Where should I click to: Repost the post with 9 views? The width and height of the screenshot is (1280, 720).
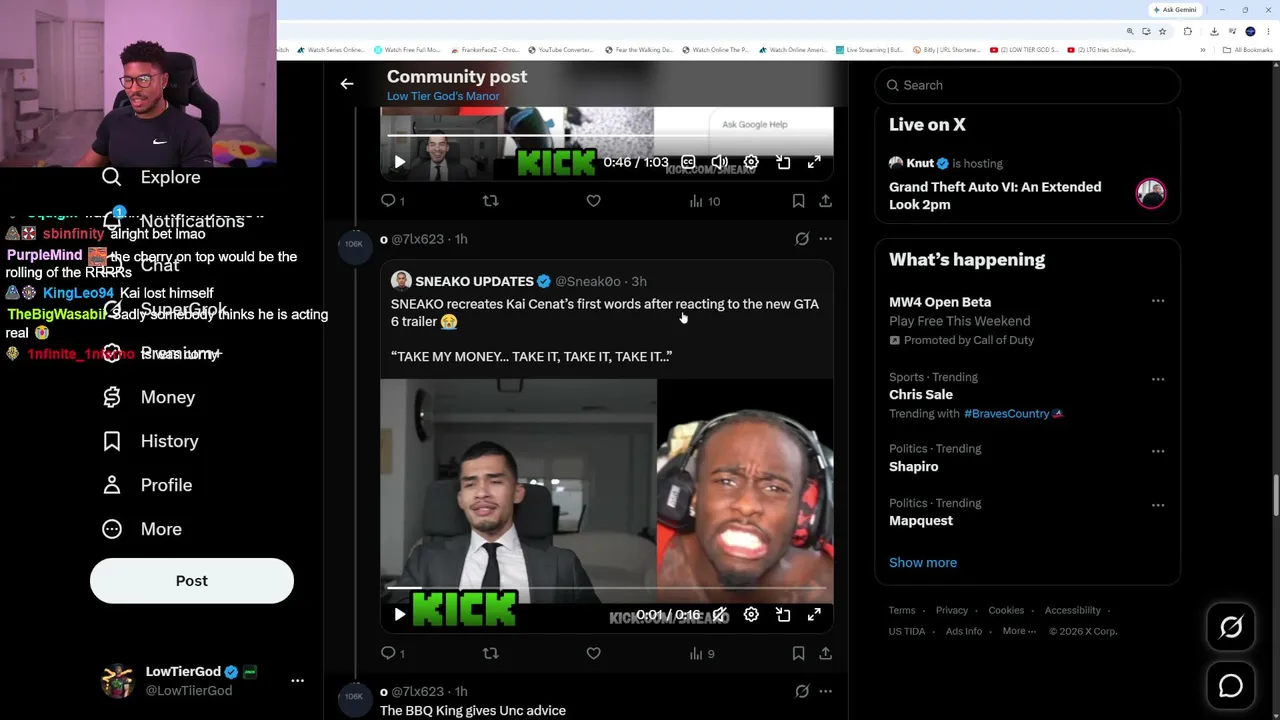pos(490,653)
